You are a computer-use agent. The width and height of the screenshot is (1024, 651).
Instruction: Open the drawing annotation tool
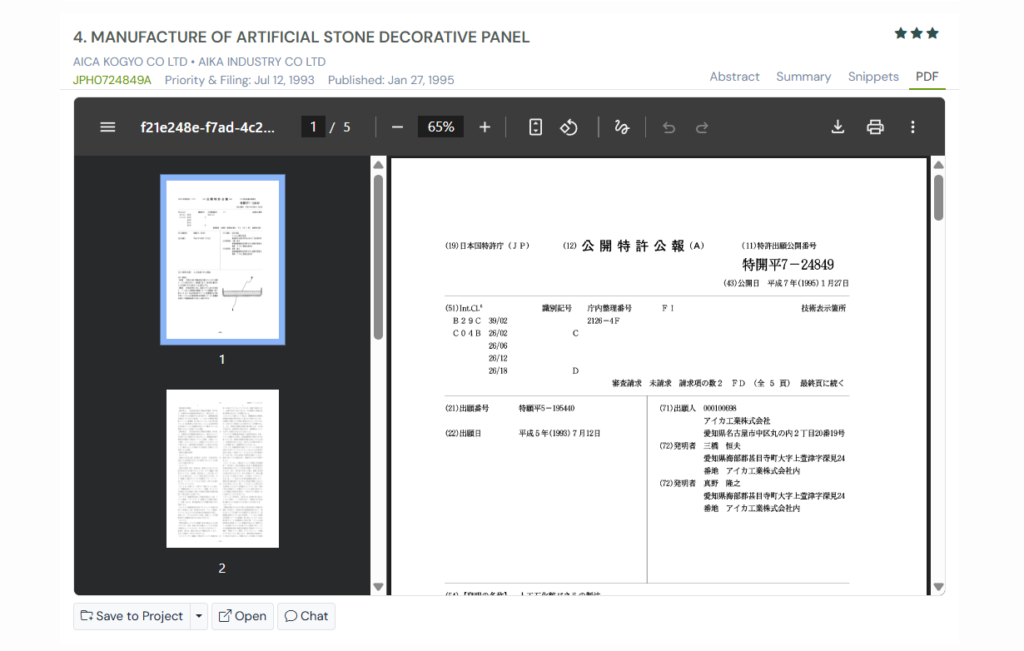[x=621, y=126]
